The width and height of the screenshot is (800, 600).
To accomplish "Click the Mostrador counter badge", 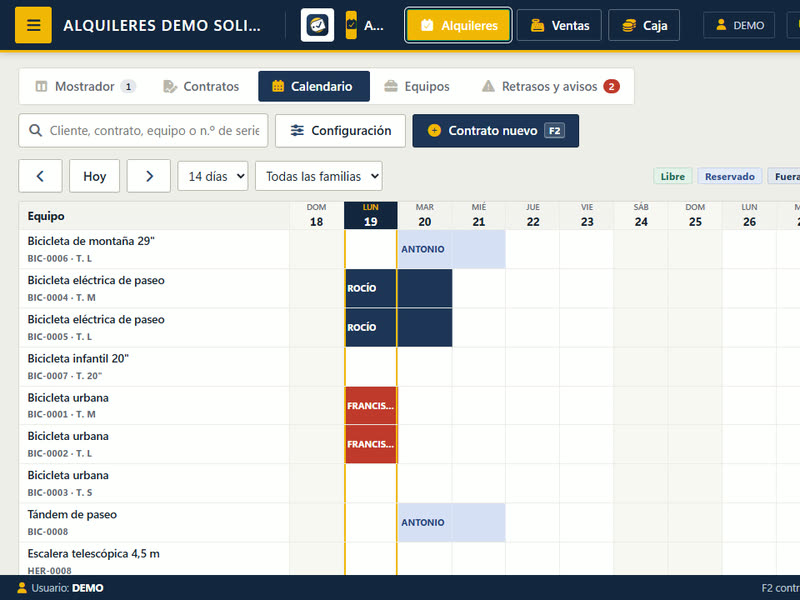I will tap(128, 87).
